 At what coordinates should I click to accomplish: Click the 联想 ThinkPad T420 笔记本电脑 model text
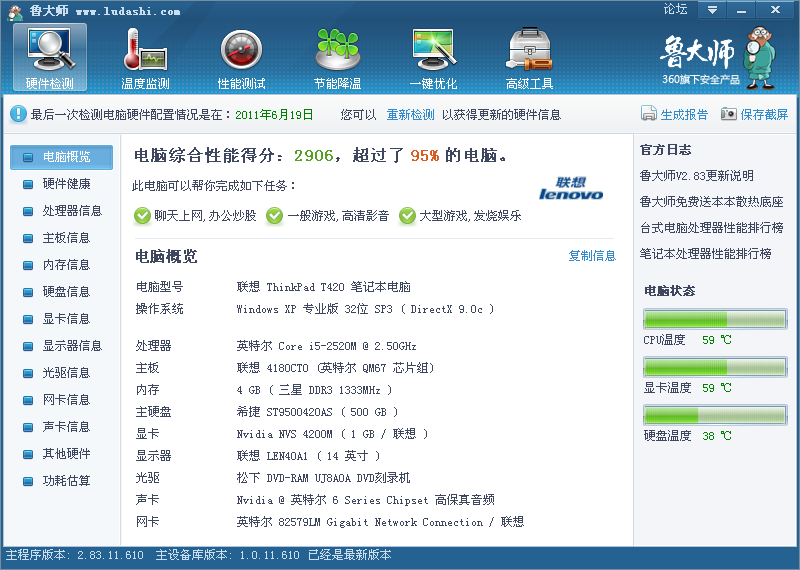pyautogui.click(x=323, y=287)
